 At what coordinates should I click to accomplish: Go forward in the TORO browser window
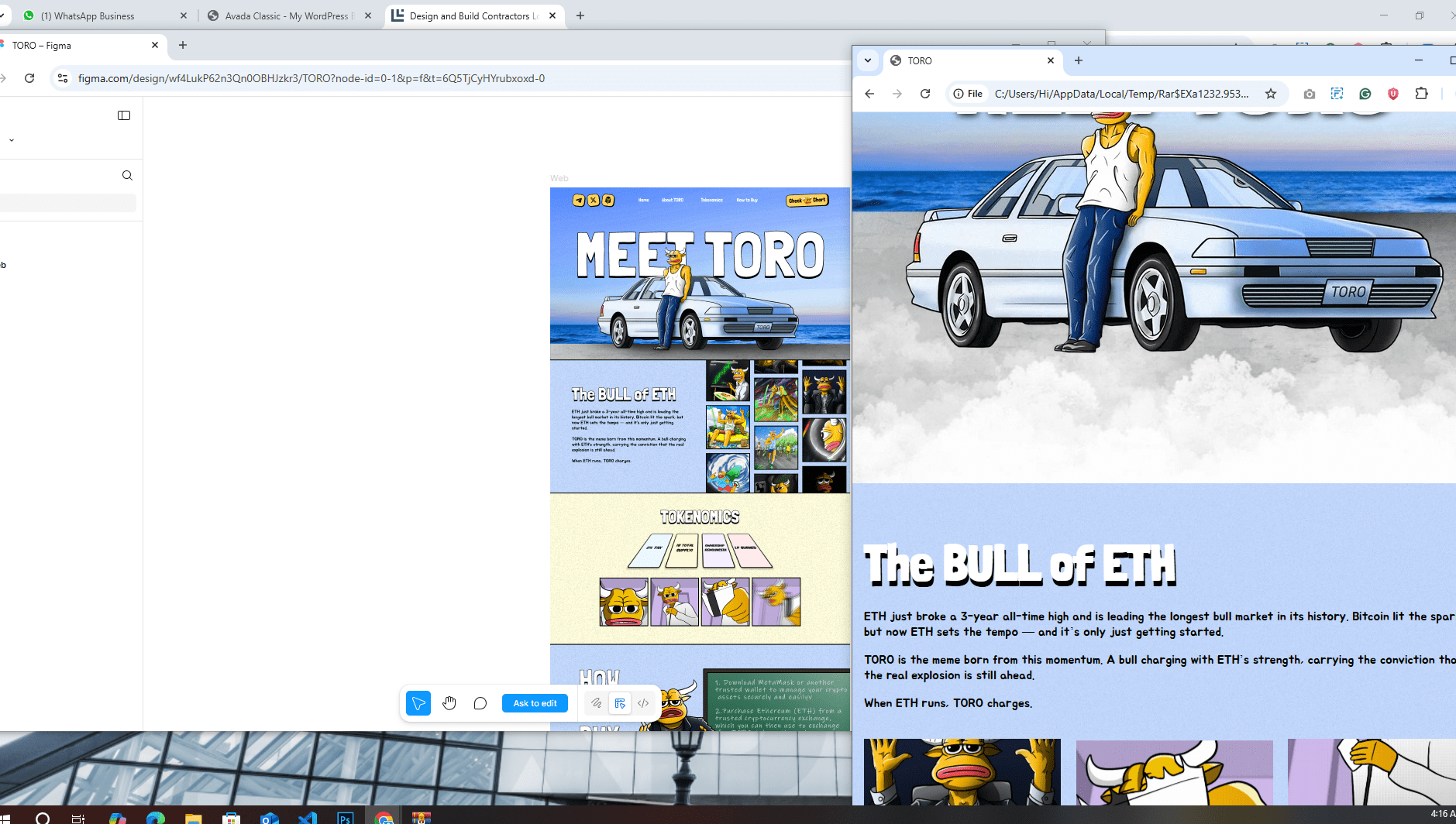point(897,94)
